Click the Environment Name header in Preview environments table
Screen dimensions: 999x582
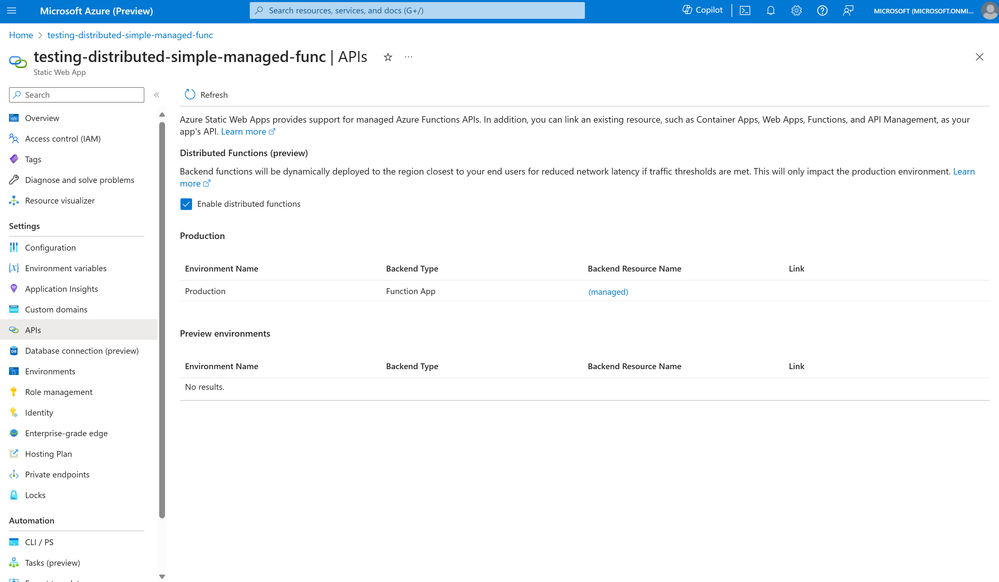point(222,367)
